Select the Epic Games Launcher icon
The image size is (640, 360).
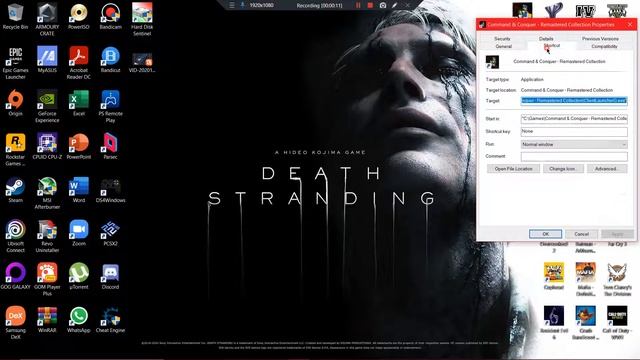(16, 63)
